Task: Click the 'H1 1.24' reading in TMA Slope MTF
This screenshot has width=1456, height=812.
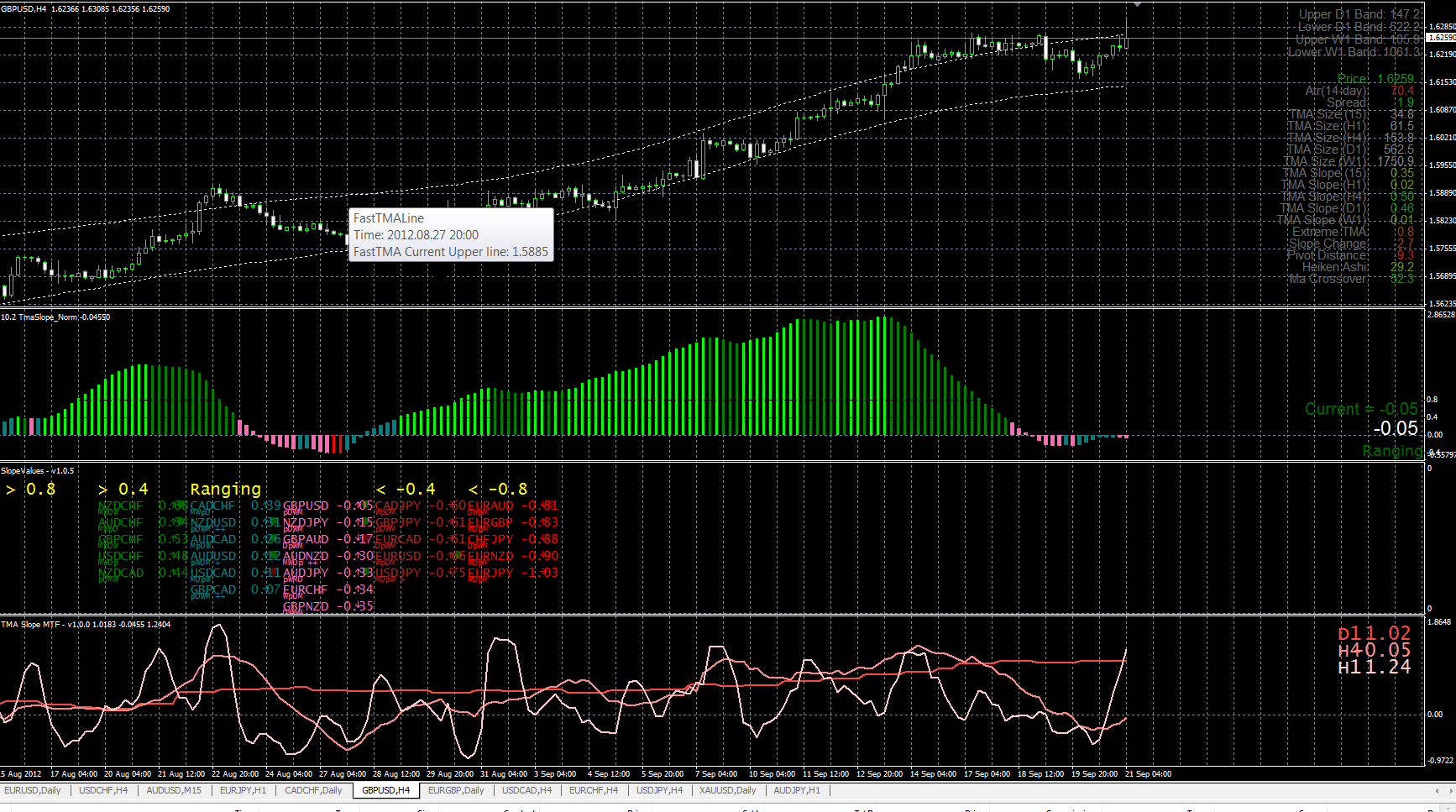Action: pyautogui.click(x=1375, y=668)
